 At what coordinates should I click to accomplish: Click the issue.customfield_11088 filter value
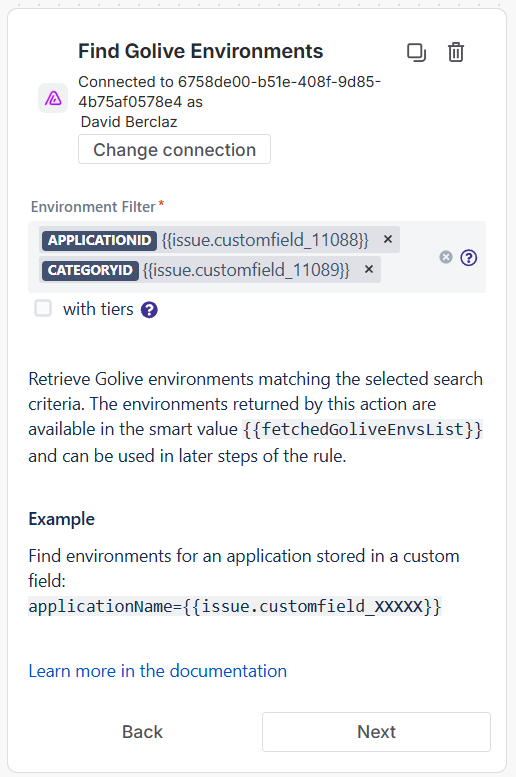(265, 240)
